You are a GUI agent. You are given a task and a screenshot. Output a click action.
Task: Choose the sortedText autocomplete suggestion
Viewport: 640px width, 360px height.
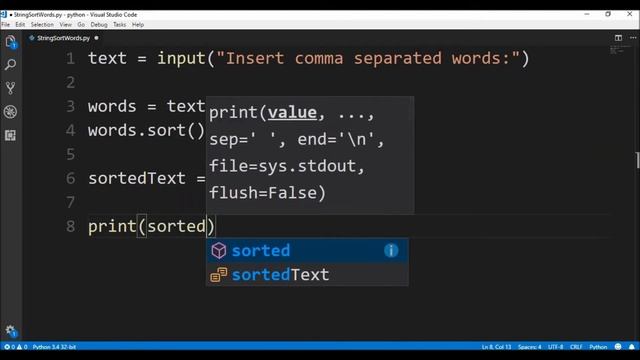[307, 274]
